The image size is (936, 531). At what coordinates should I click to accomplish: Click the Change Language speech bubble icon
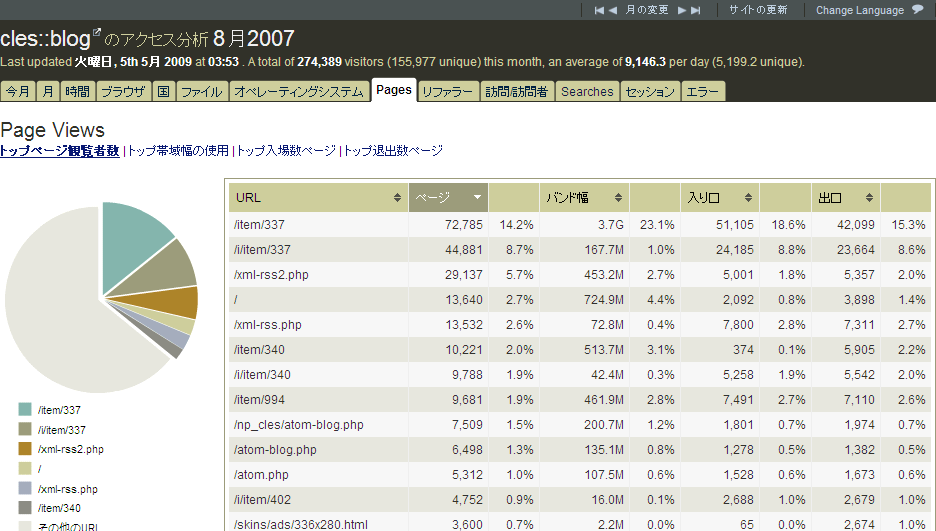917,10
